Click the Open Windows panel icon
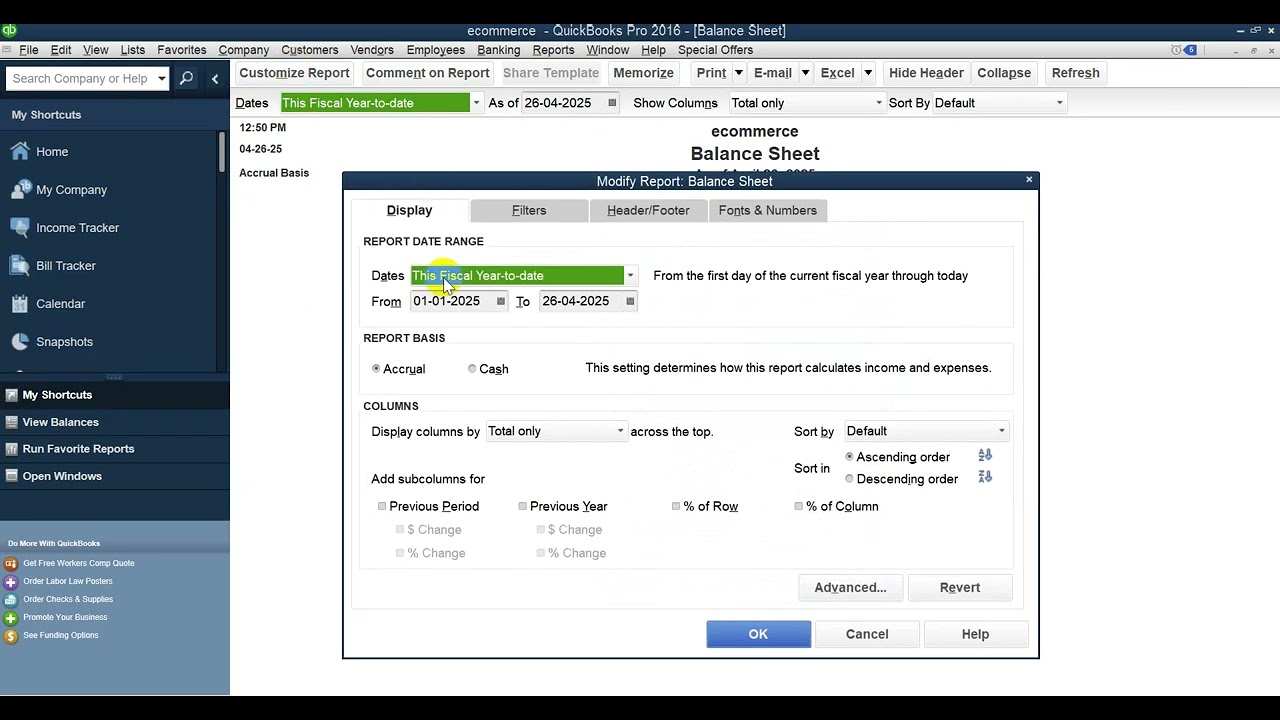 point(11,476)
